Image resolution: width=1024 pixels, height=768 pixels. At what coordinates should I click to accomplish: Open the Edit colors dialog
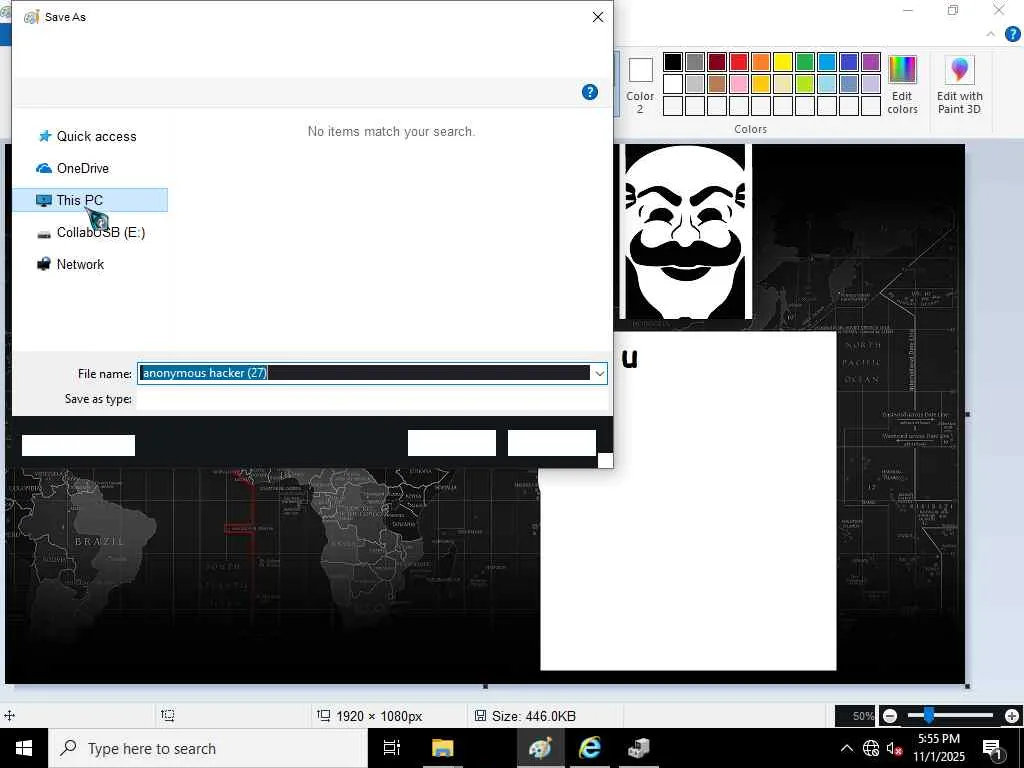[902, 85]
